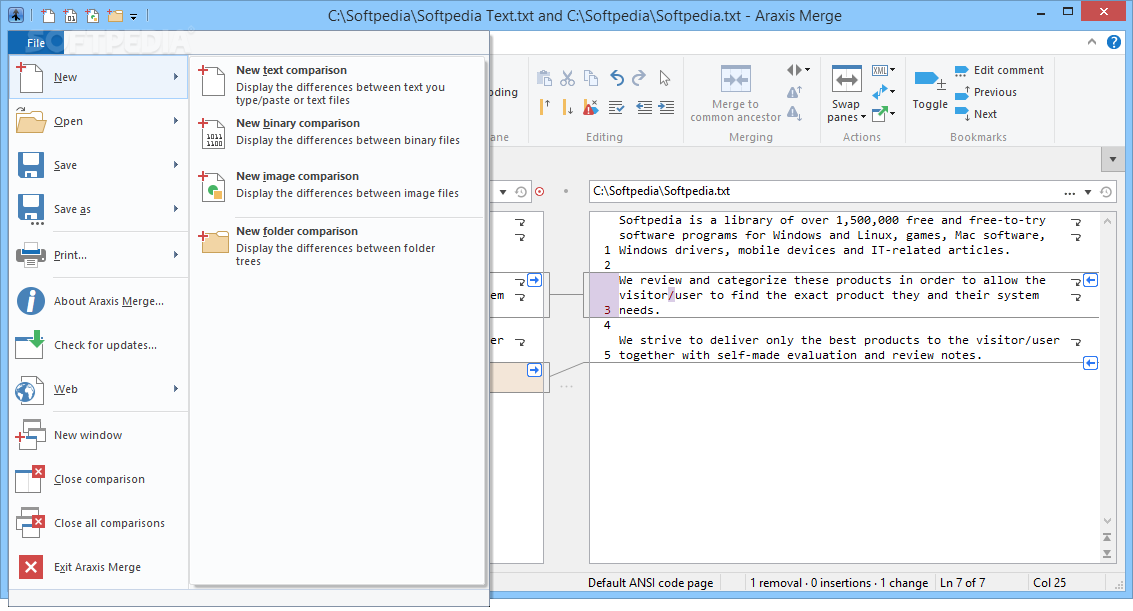This screenshot has width=1133, height=611.
Task: Select Save as in the File menu
Action: (x=98, y=209)
